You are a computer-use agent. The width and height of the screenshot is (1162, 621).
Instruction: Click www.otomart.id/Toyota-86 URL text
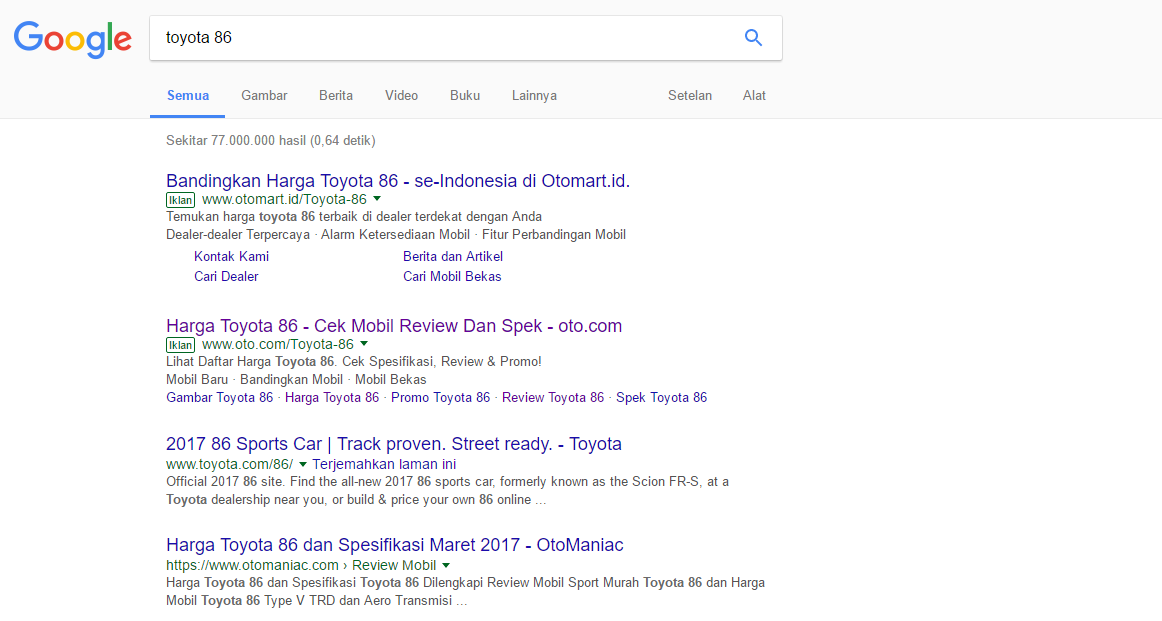click(x=284, y=199)
